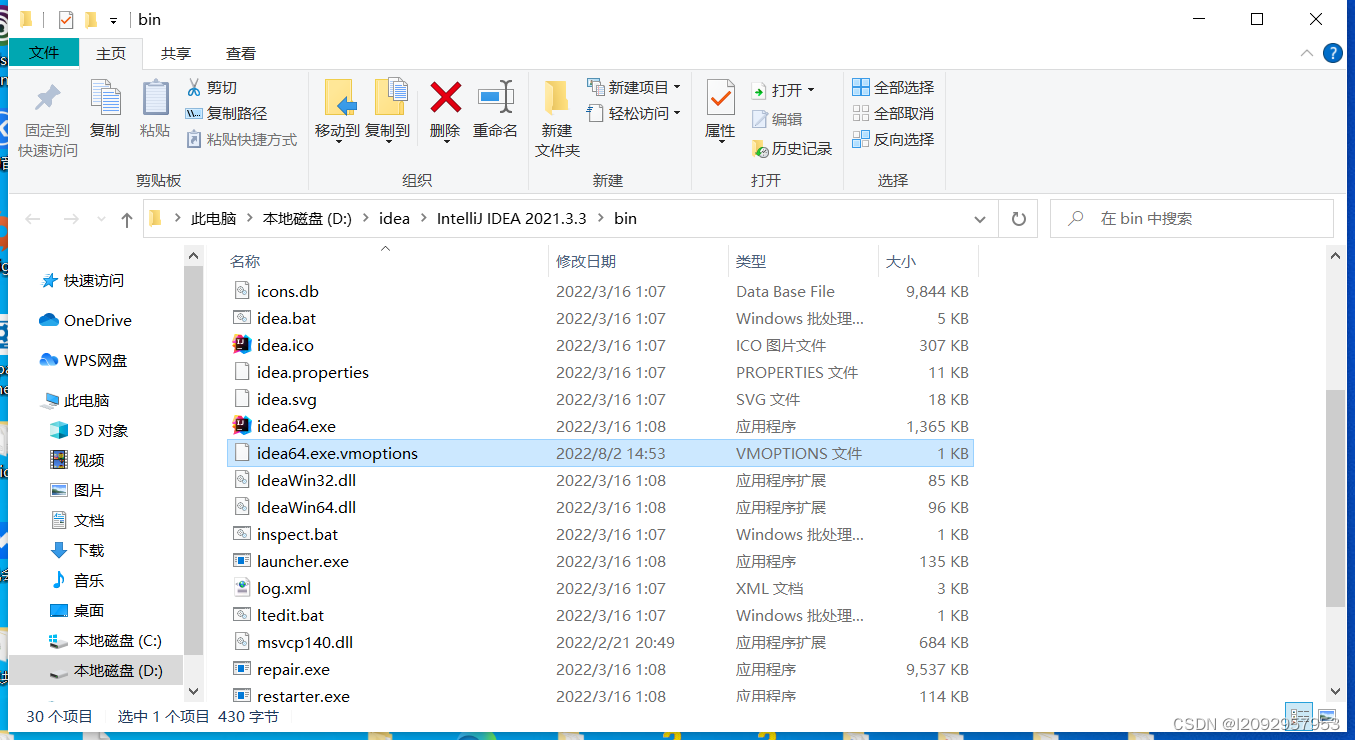The height and width of the screenshot is (740, 1355).
Task: Click the Rename (重命名) icon
Action: (495, 98)
